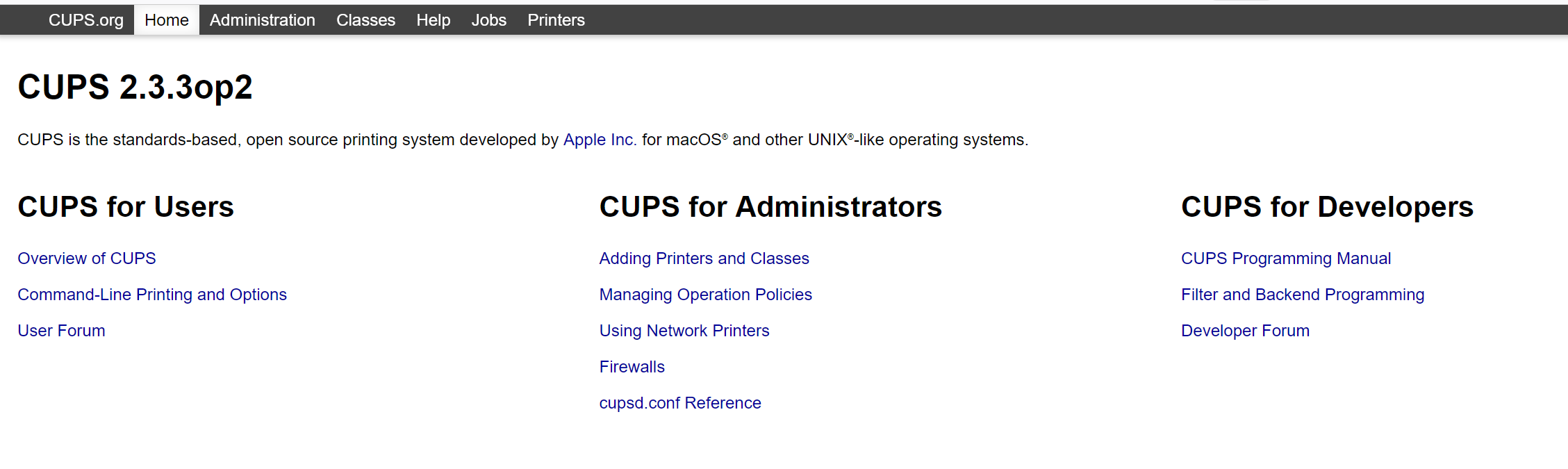Visit the Developer Forum link
This screenshot has height=469, width=1568.
click(x=1245, y=331)
